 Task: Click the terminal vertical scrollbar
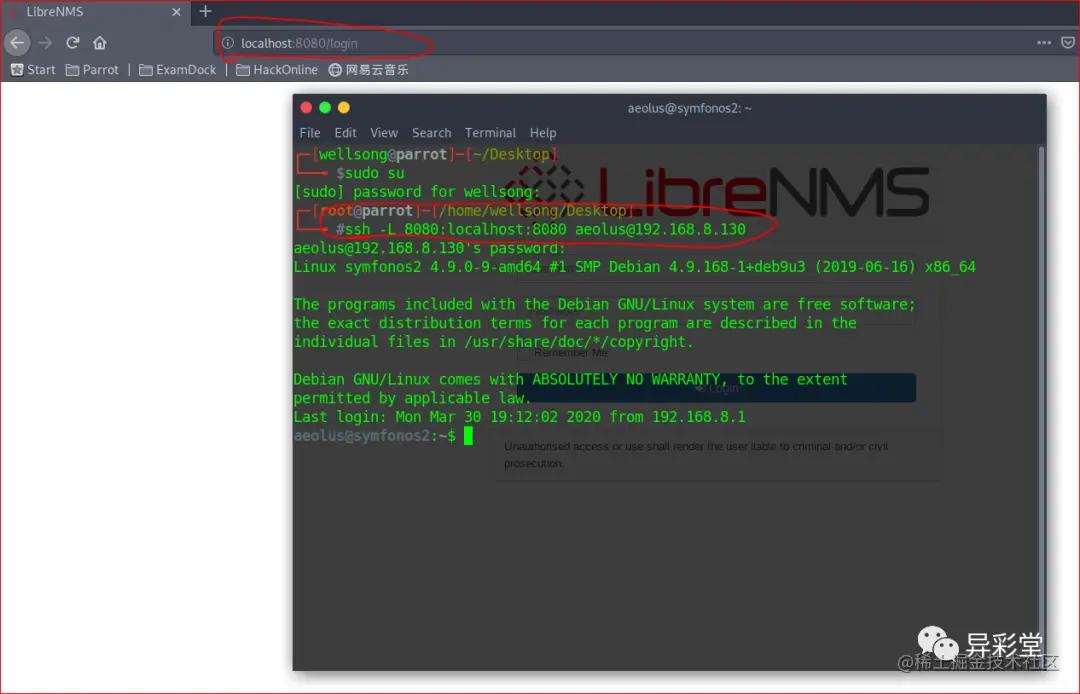[1041, 406]
